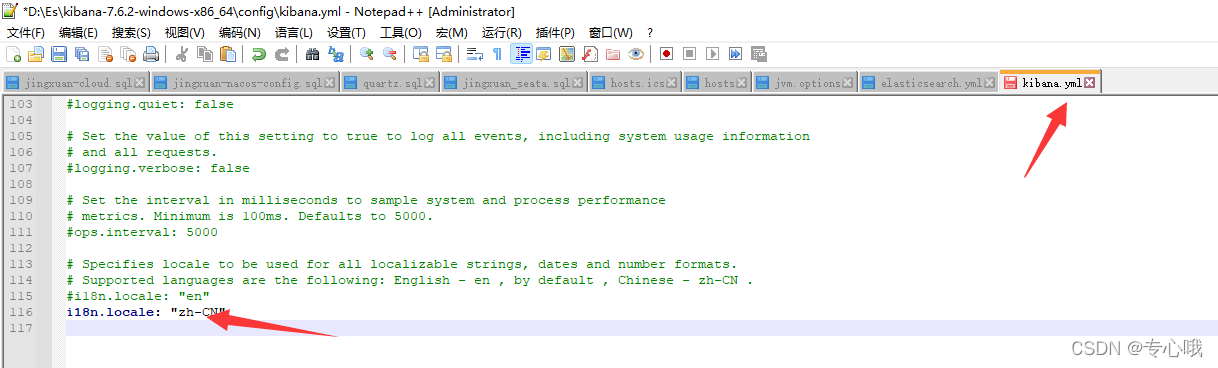Toggle synchronize horizontal scrolling icon
The width and height of the screenshot is (1218, 368).
[x=444, y=54]
